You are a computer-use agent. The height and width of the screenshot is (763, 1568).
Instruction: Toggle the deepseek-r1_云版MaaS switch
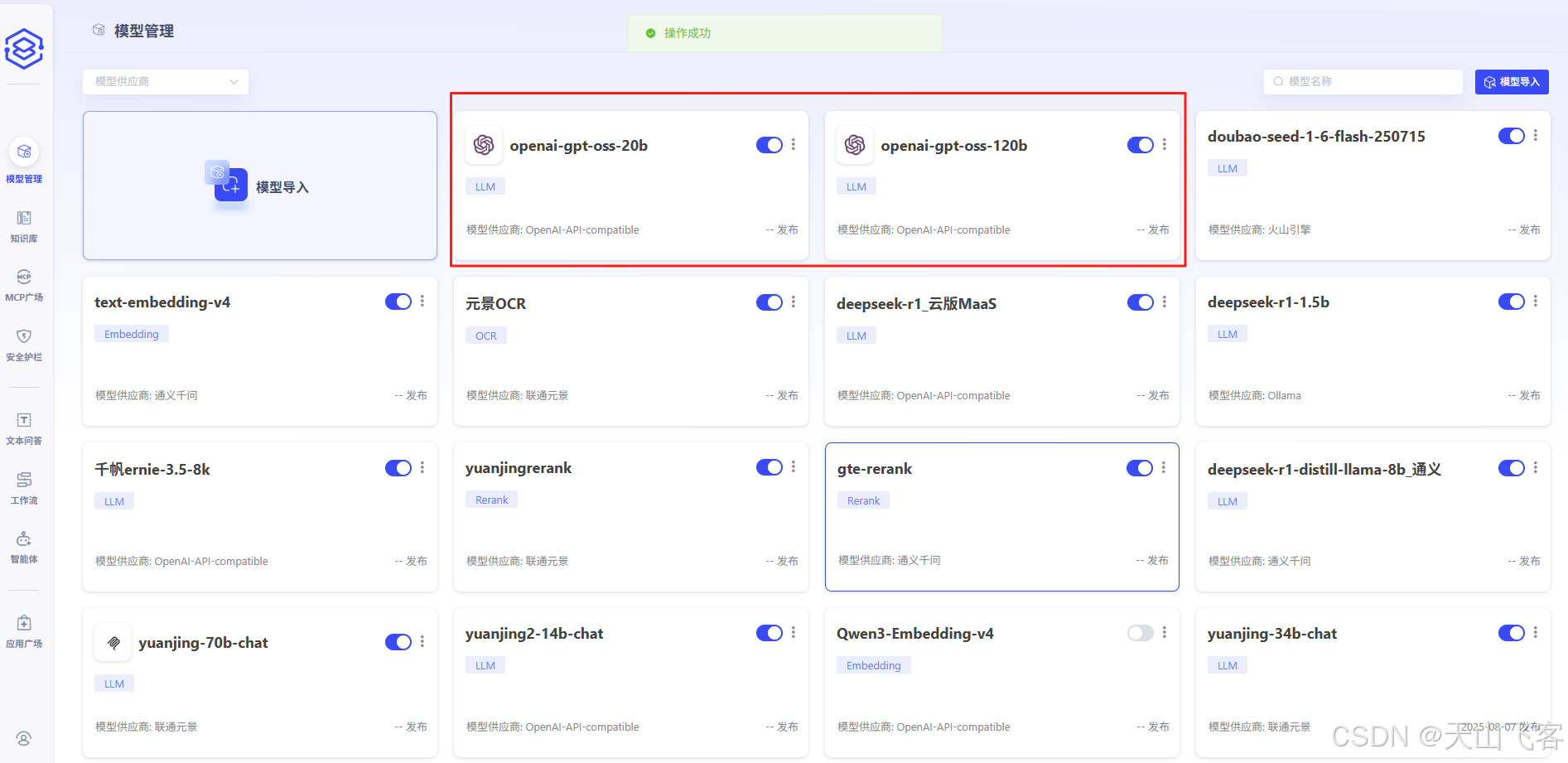pyautogui.click(x=1141, y=302)
